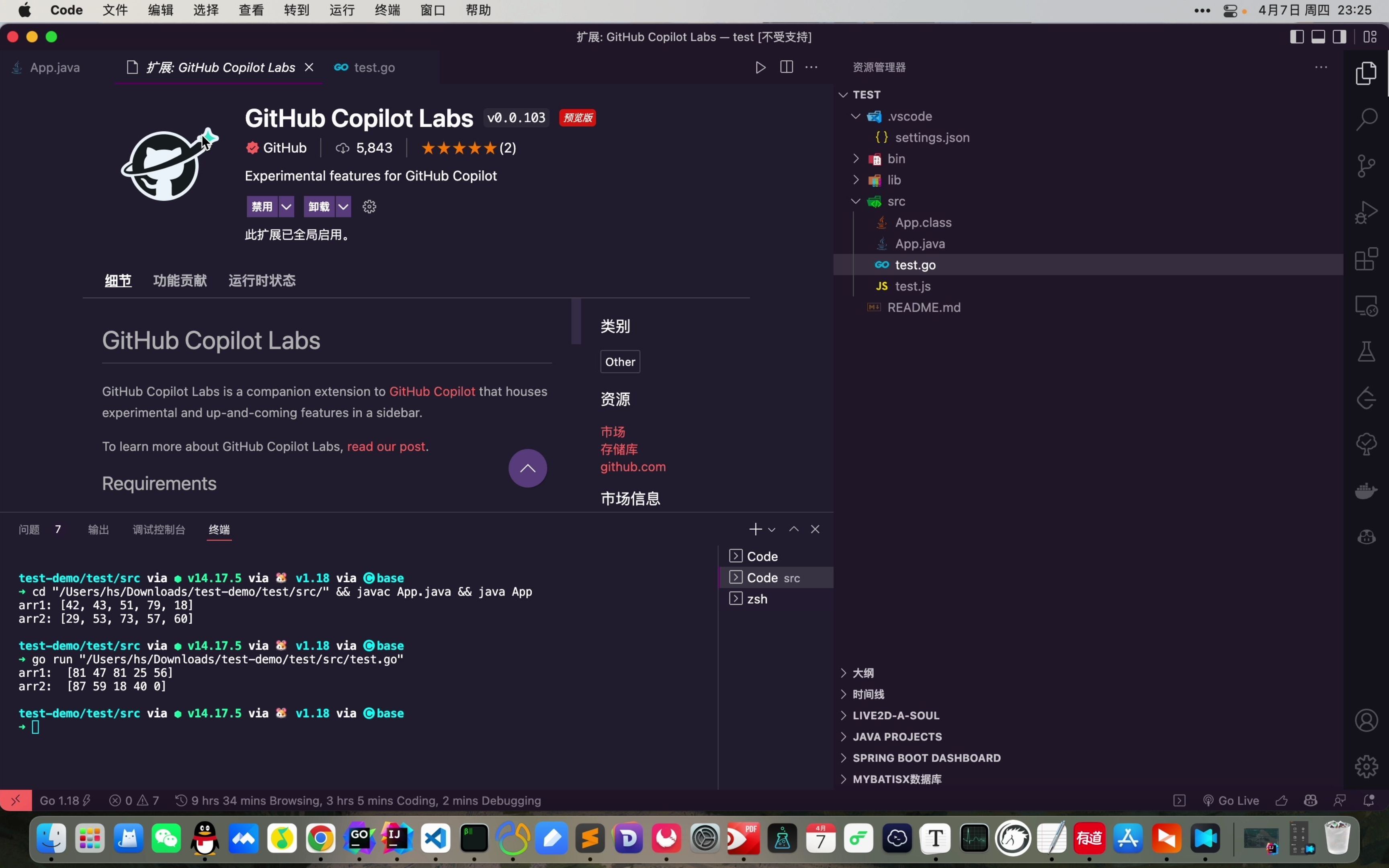Open the Extensions view in activity bar
This screenshot has width=1389, height=868.
click(1366, 260)
